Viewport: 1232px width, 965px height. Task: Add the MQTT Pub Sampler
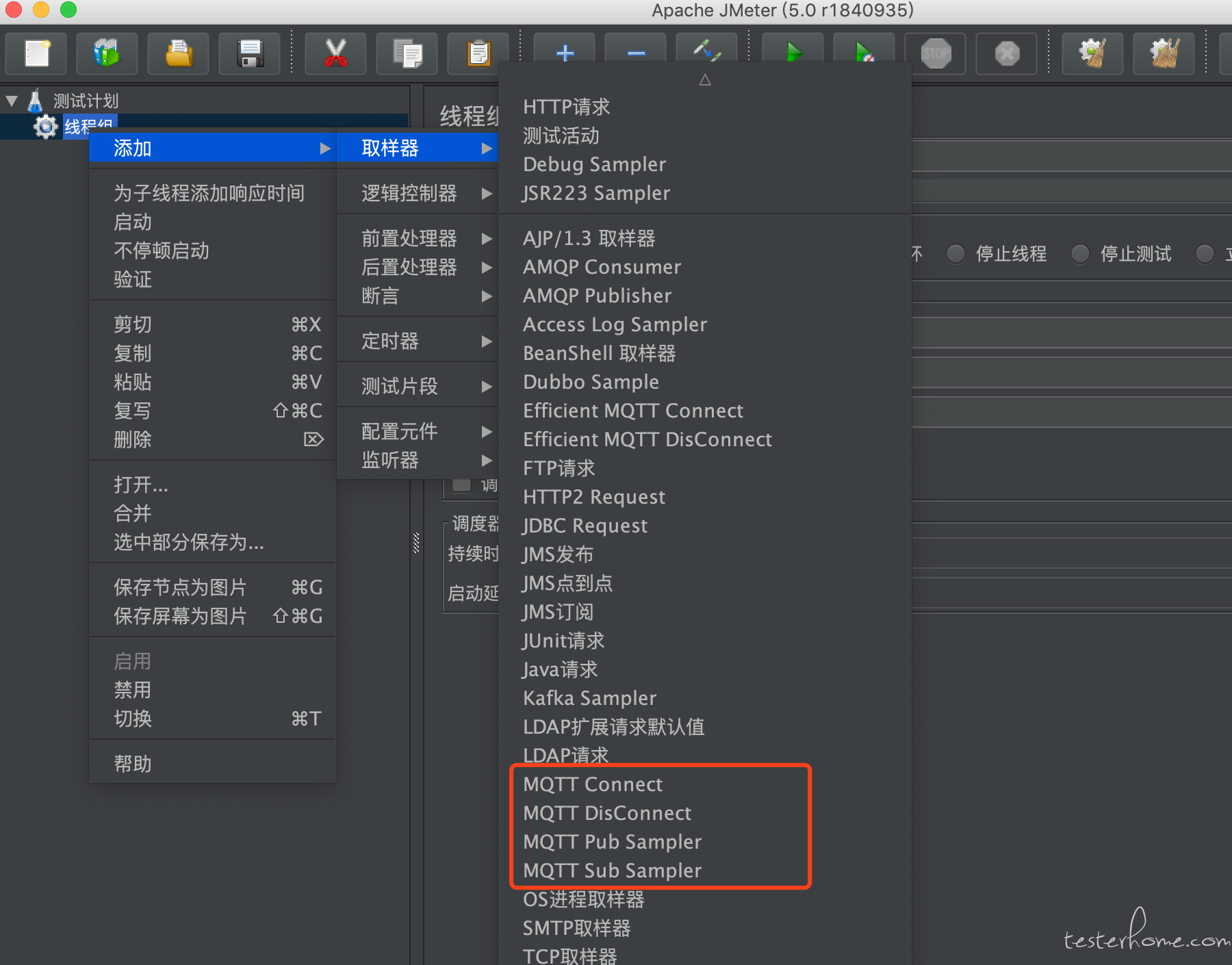pyautogui.click(x=705, y=842)
